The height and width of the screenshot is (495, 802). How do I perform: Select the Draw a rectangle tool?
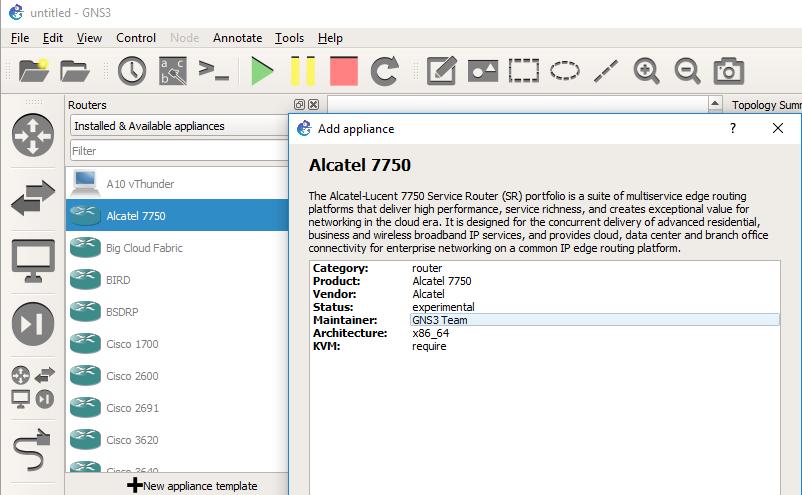tap(524, 71)
